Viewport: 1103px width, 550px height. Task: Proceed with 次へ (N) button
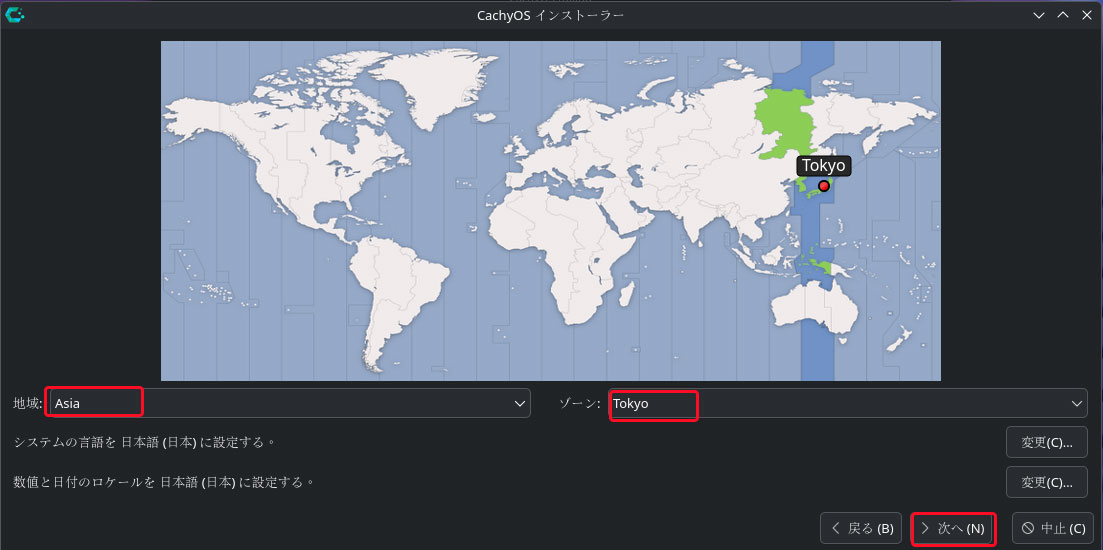952,528
